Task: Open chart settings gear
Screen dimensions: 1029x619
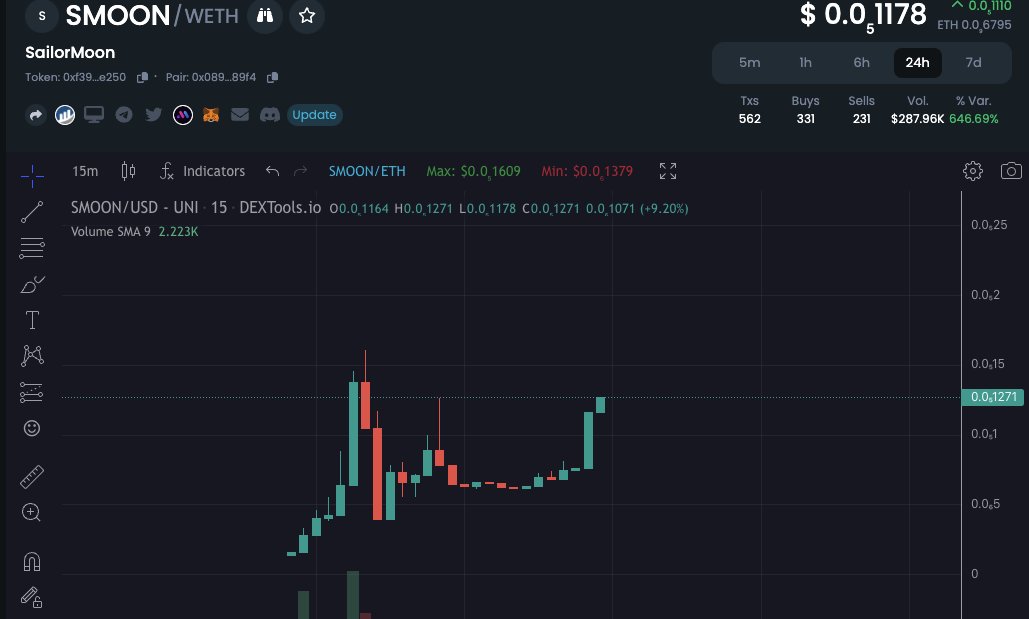Action: pos(973,171)
